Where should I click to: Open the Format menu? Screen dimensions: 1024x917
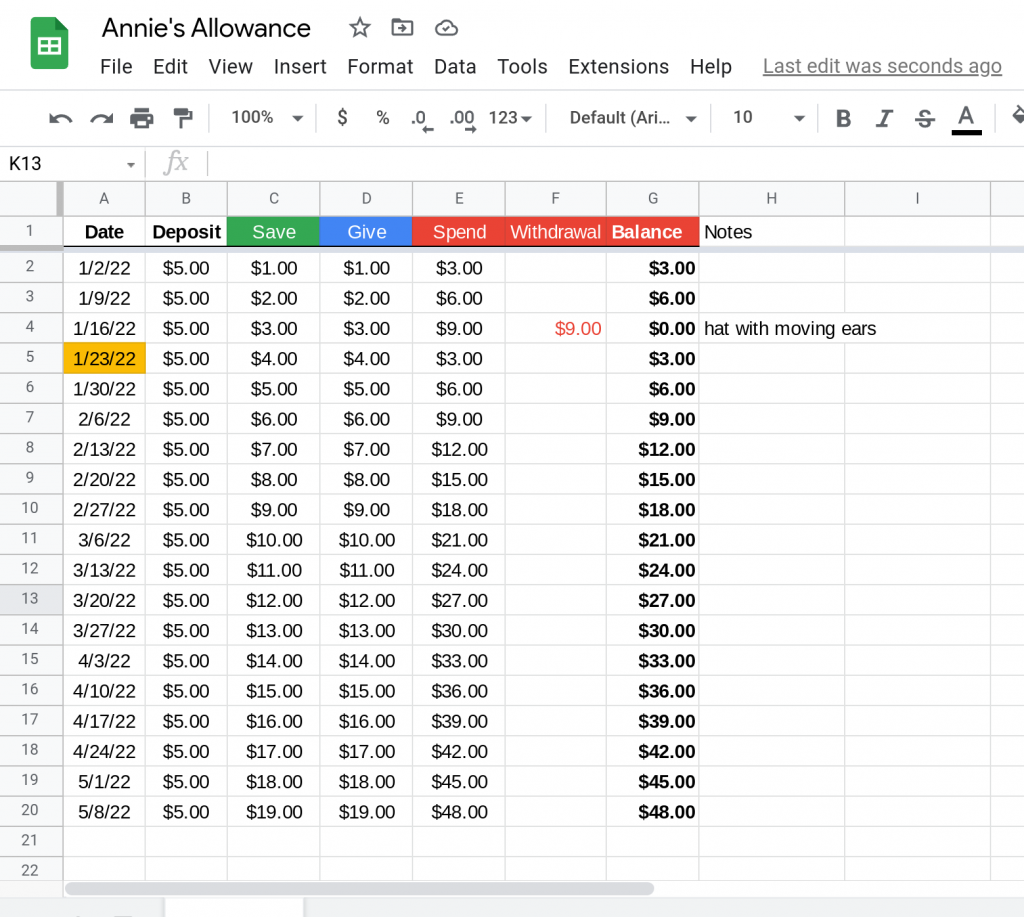pyautogui.click(x=380, y=67)
